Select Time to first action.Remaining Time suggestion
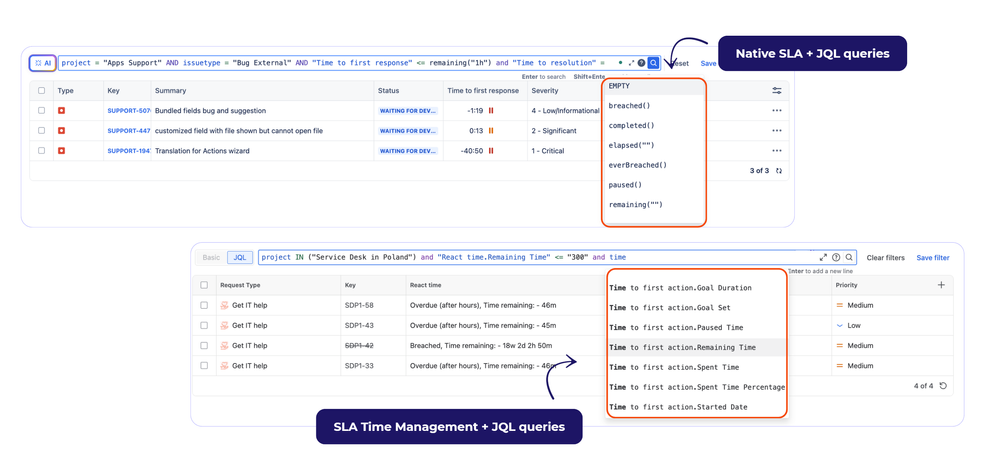Image resolution: width=999 pixels, height=463 pixels. [682, 348]
